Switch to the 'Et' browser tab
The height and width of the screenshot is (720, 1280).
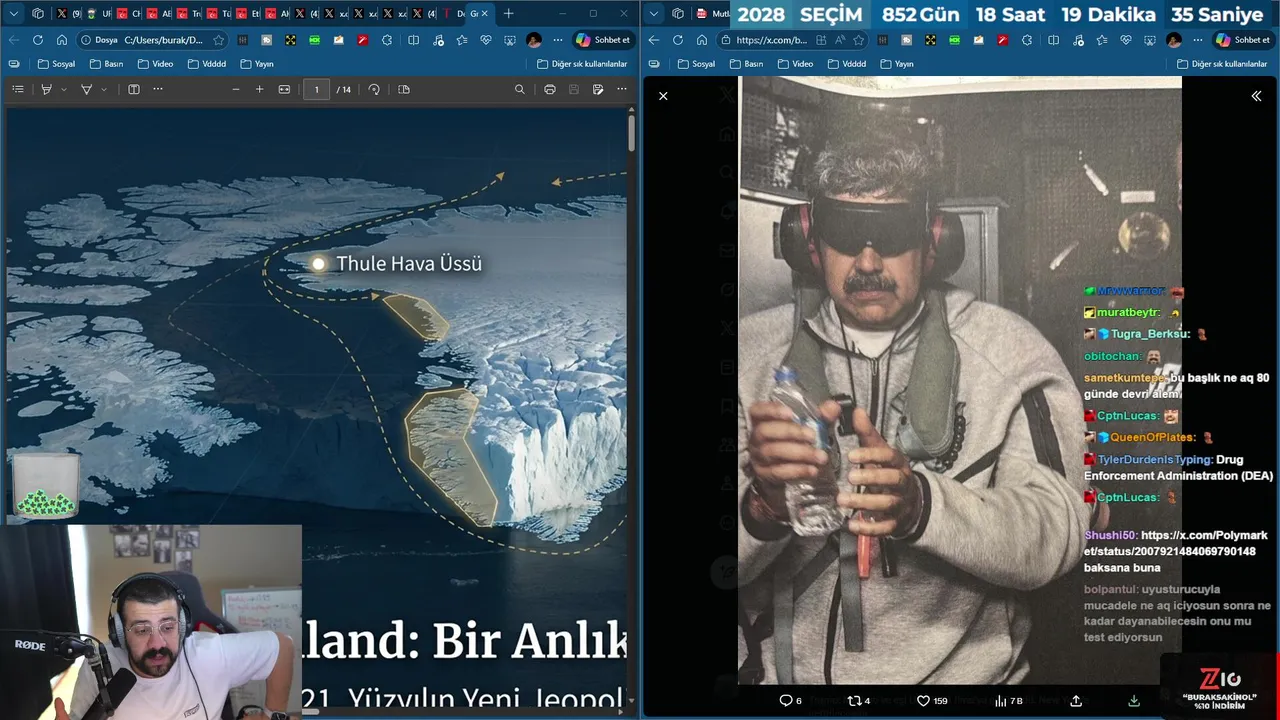coord(248,14)
